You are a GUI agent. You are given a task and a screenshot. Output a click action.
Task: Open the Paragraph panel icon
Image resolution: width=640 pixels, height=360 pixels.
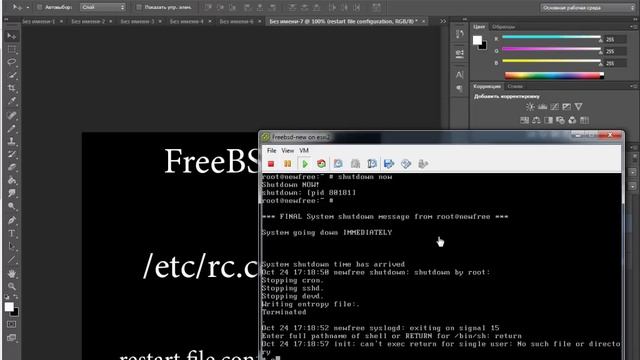click(460, 89)
